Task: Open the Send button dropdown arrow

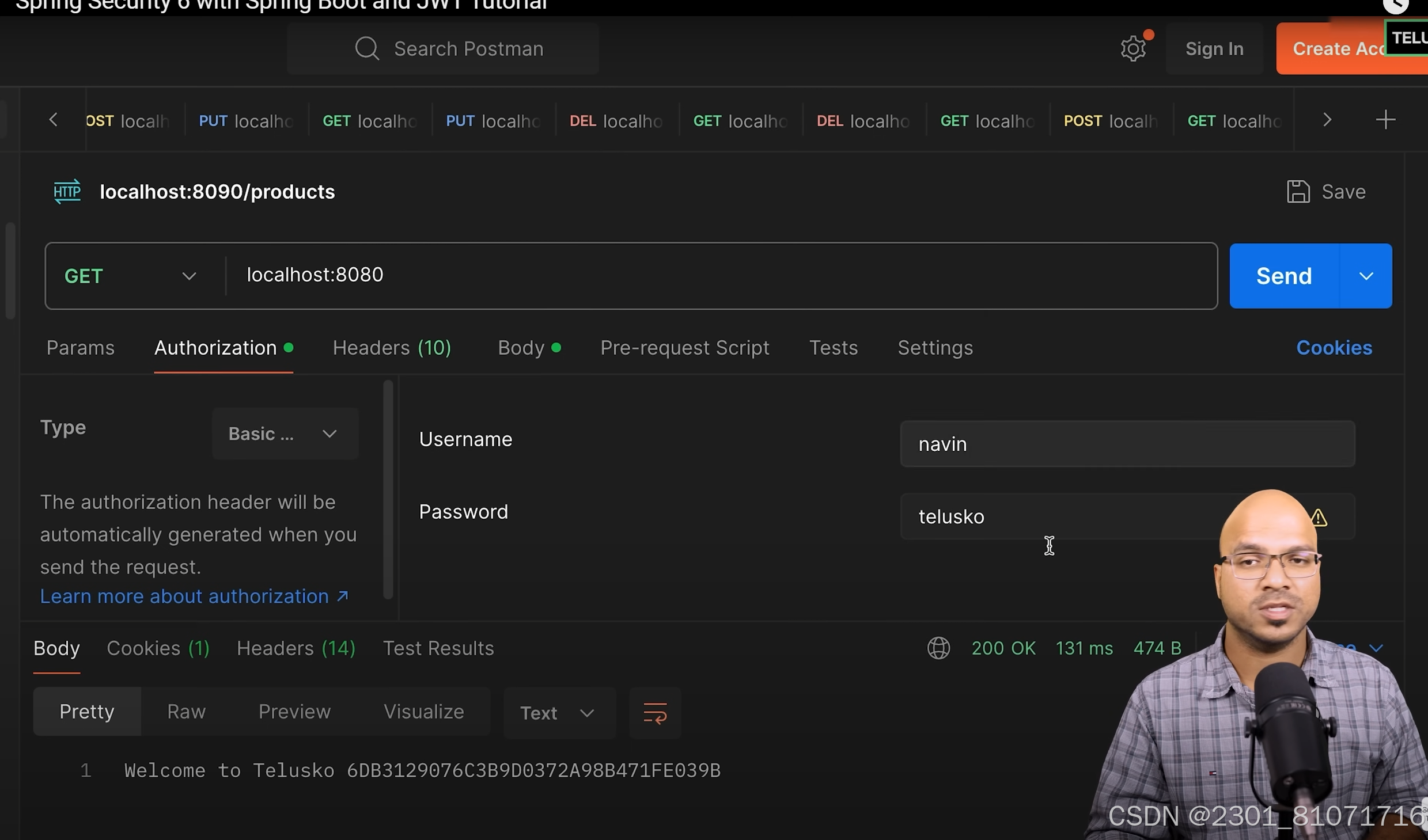Action: coord(1366,276)
